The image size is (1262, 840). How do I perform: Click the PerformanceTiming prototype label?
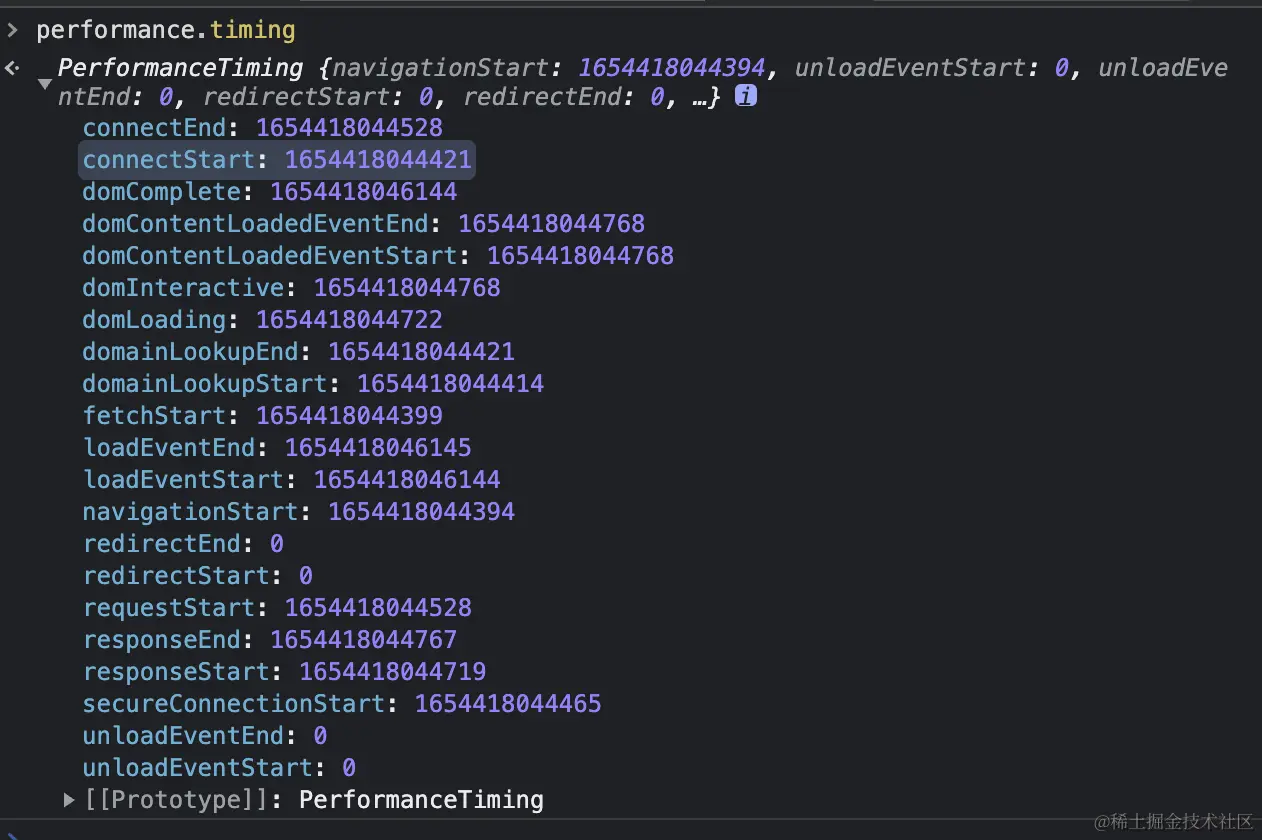421,800
